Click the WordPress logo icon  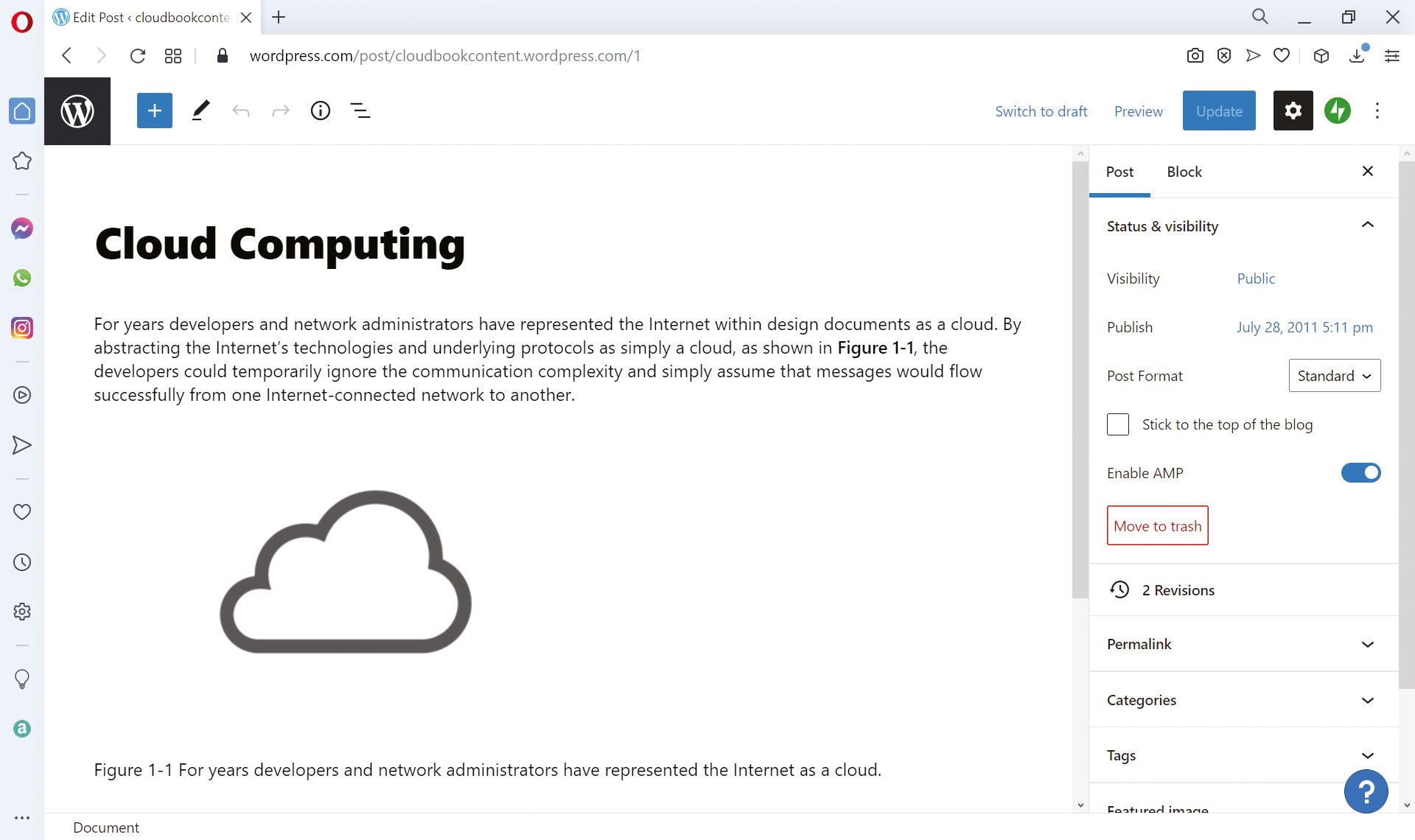(77, 110)
